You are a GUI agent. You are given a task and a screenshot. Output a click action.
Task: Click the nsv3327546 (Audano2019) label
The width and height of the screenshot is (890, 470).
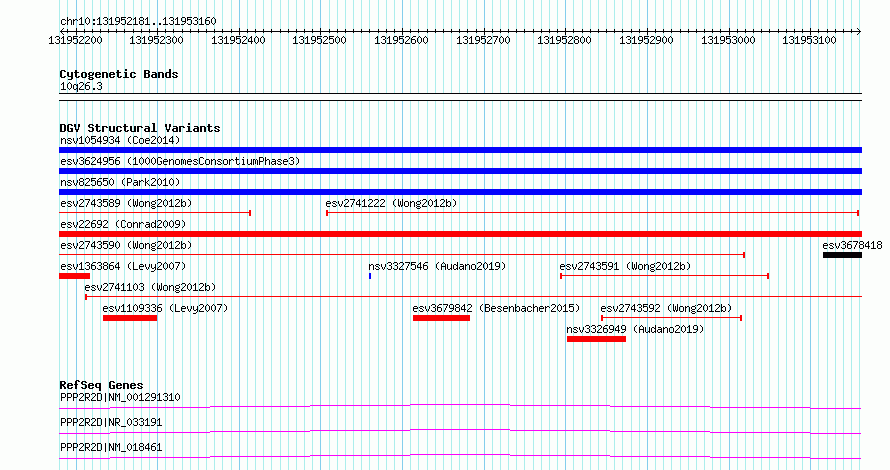[x=437, y=266]
